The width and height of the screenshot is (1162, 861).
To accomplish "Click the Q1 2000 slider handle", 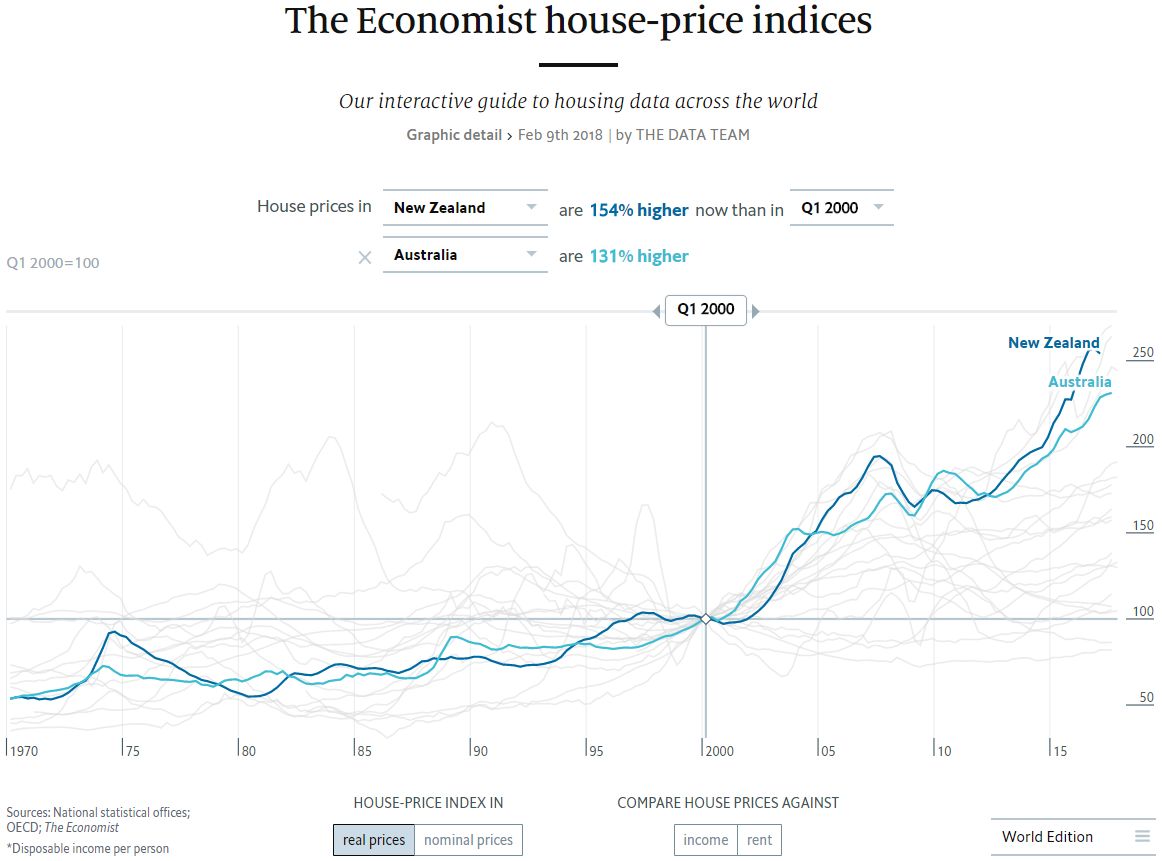I will [706, 310].
